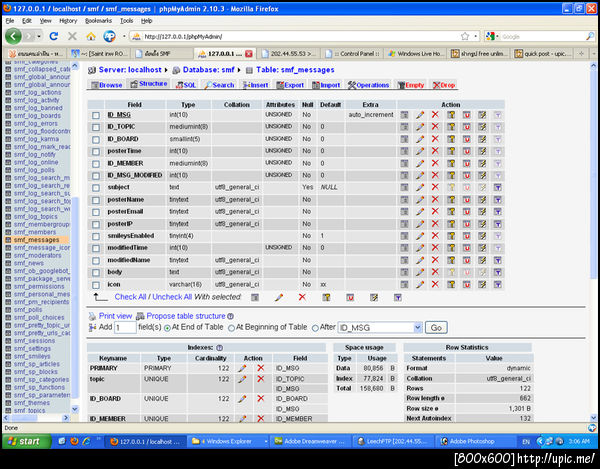Click sidebar vertical scrollbar down arrow
This screenshot has width=600, height=469.
coord(75,409)
